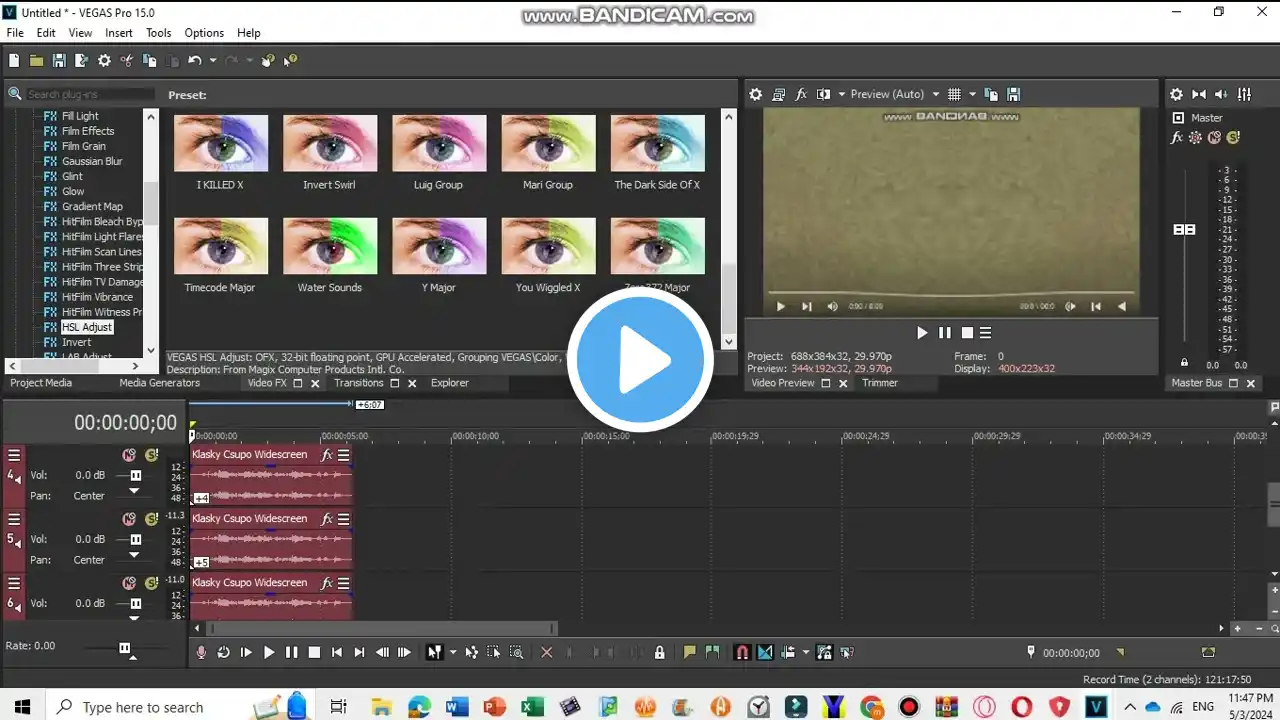Image resolution: width=1280 pixels, height=720 pixels.
Task: Open the overlays grid dropdown arrow
Action: click(x=971, y=94)
